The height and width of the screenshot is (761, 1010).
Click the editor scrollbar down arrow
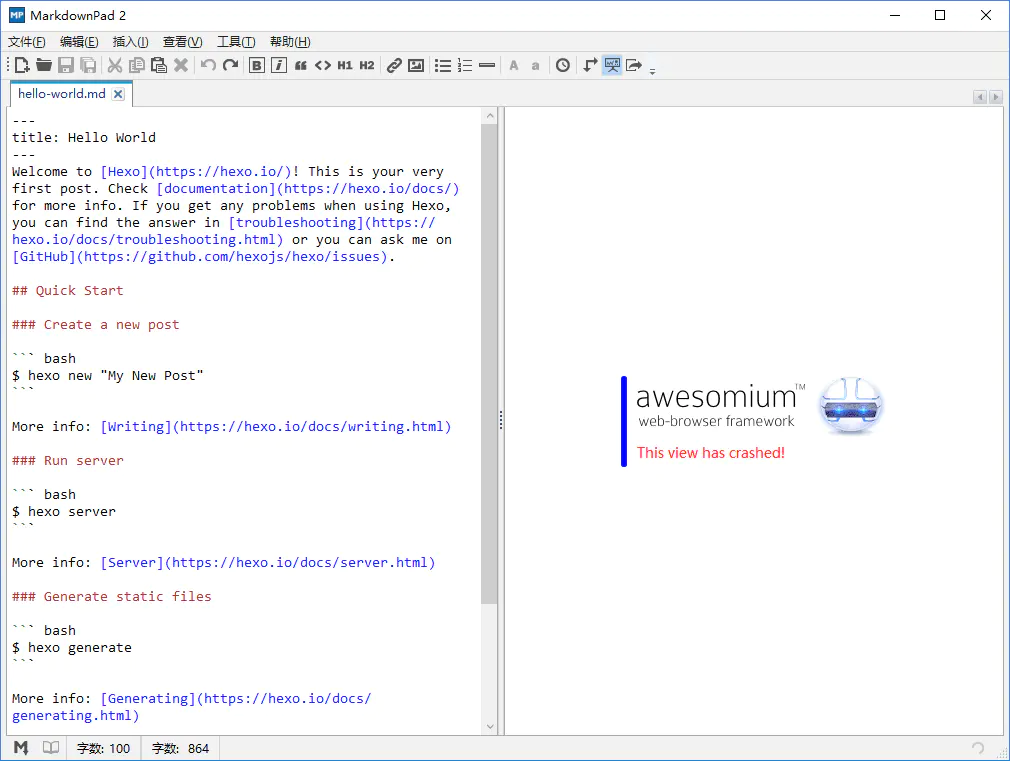click(490, 726)
